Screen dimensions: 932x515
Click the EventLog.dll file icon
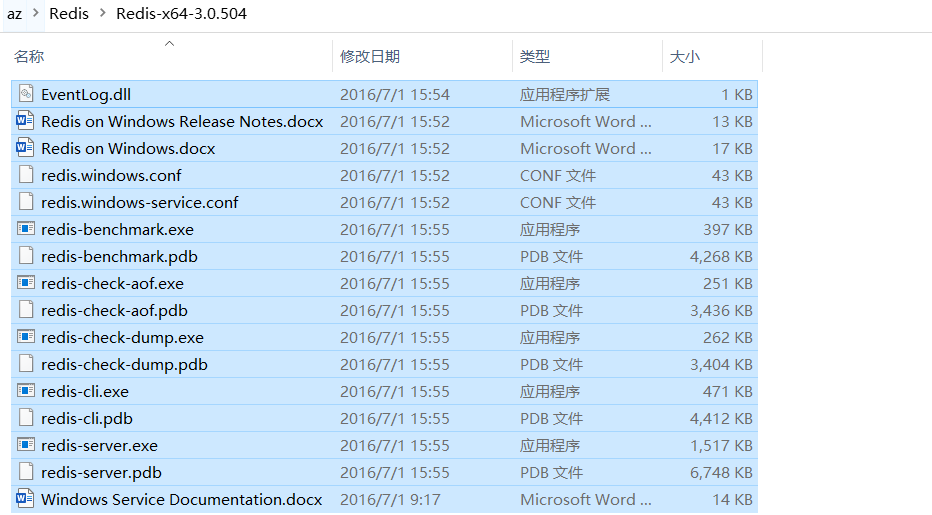pyautogui.click(x=26, y=93)
